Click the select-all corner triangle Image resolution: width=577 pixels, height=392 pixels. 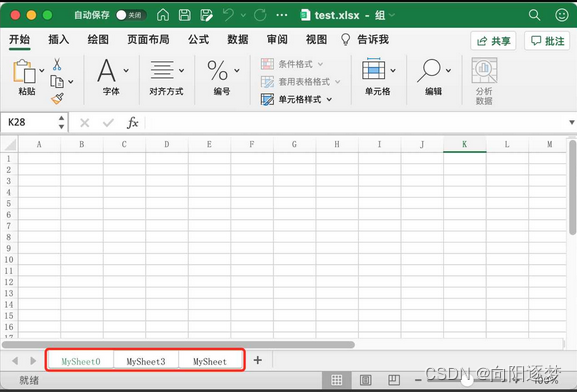[10, 144]
